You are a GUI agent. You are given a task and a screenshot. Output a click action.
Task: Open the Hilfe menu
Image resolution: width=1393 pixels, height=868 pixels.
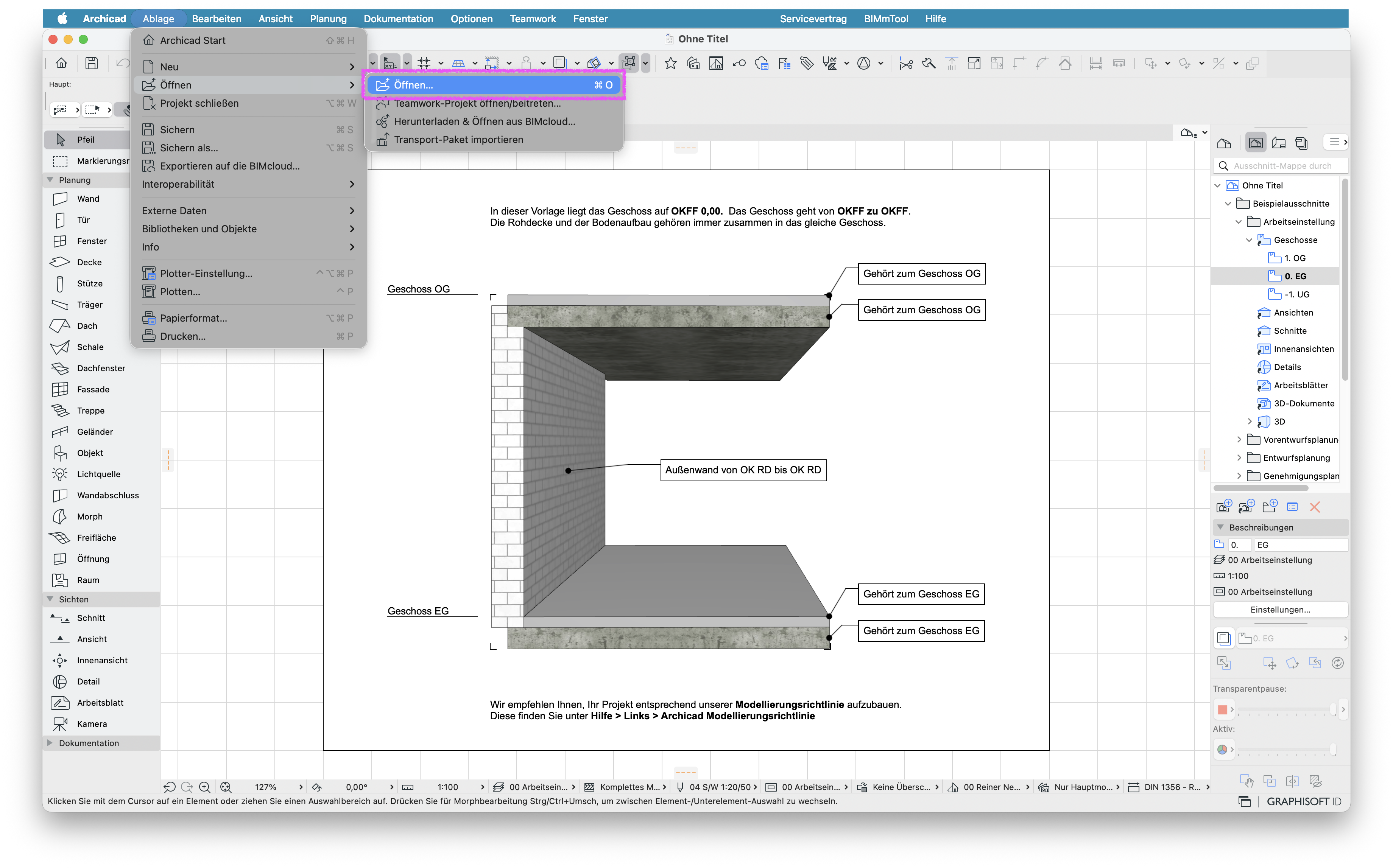click(x=935, y=19)
